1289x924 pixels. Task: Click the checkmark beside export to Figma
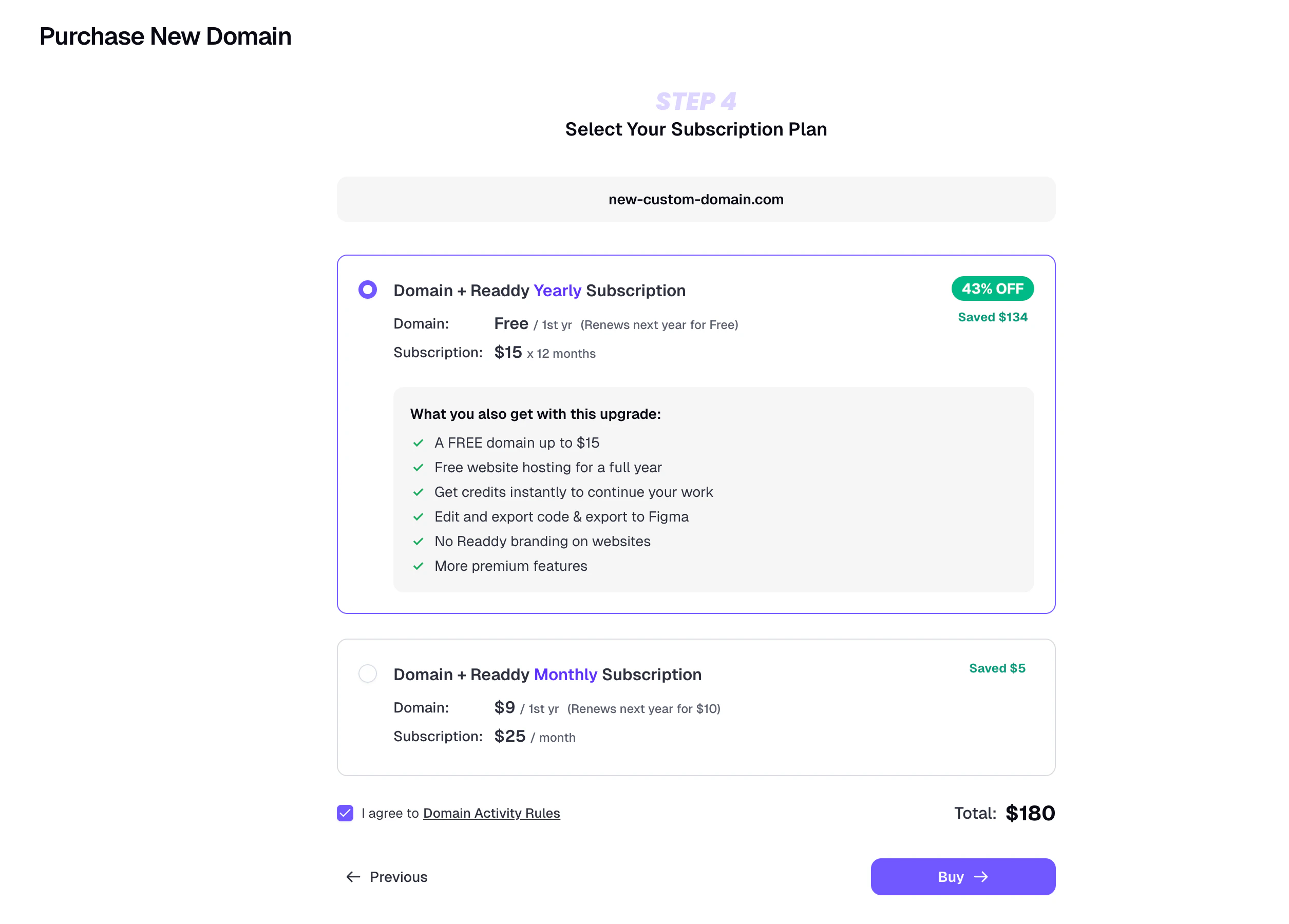pyautogui.click(x=419, y=516)
